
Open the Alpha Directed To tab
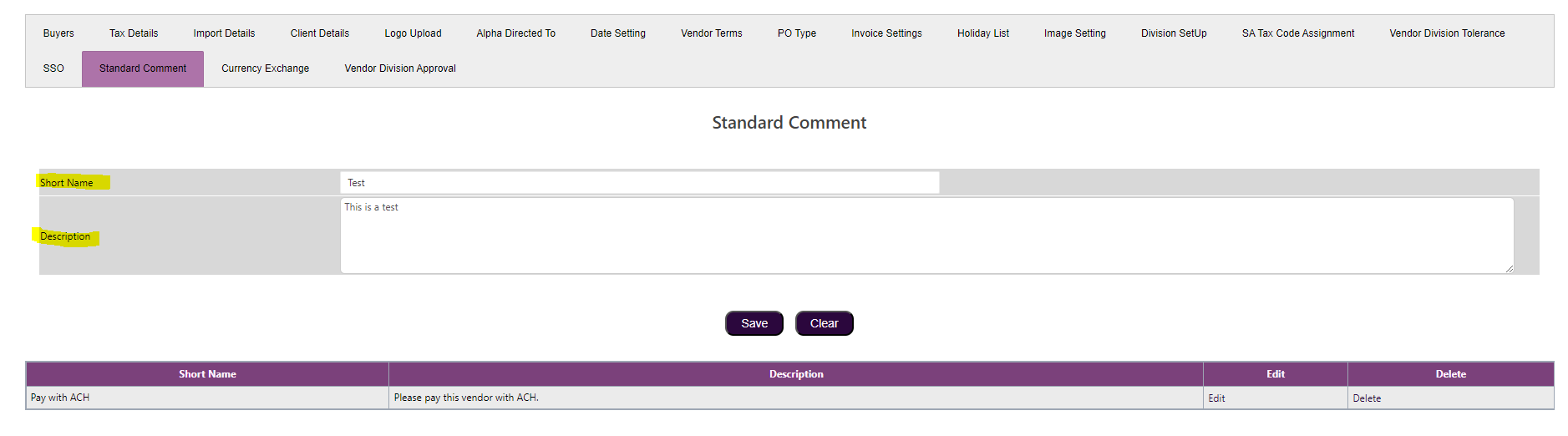[515, 33]
